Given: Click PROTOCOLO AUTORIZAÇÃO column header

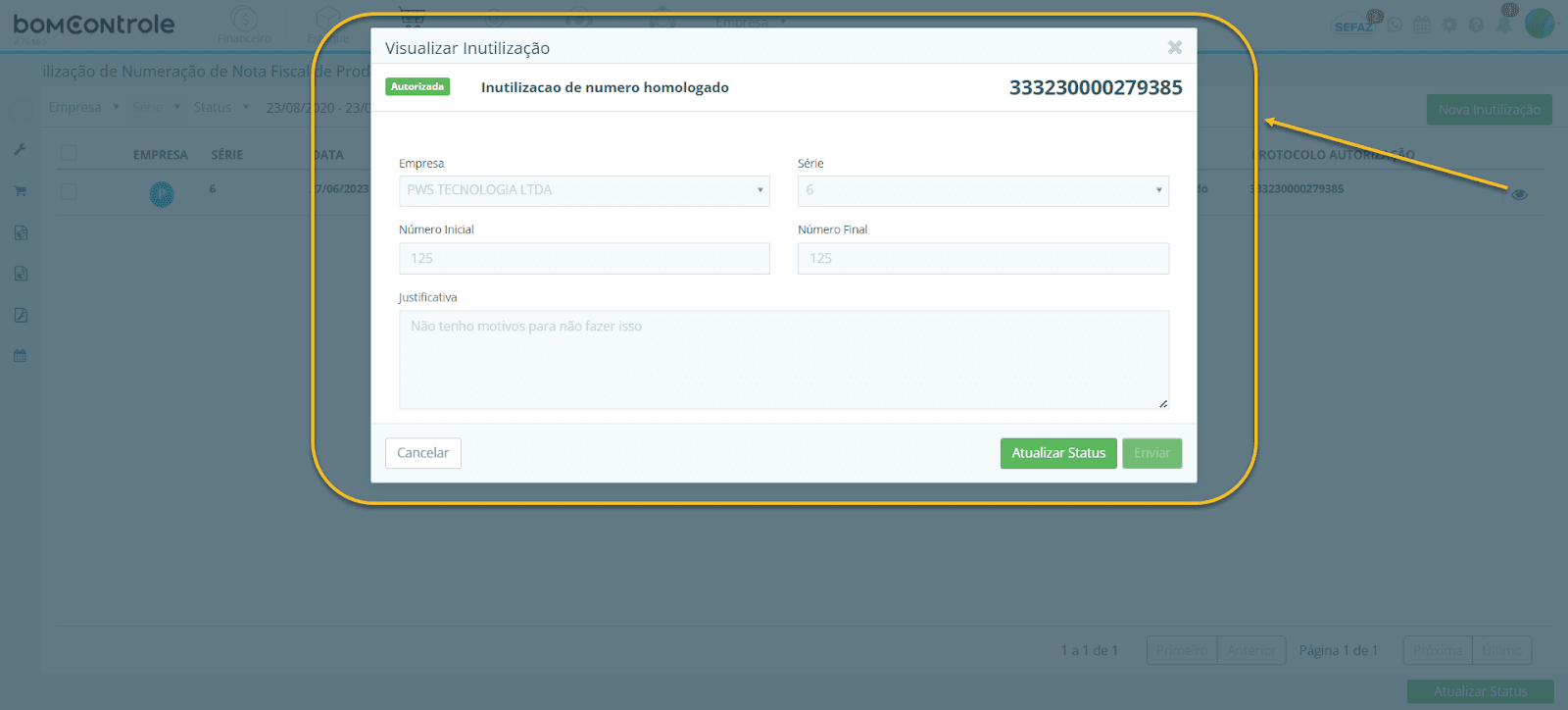Looking at the screenshot, I should [x=1335, y=155].
